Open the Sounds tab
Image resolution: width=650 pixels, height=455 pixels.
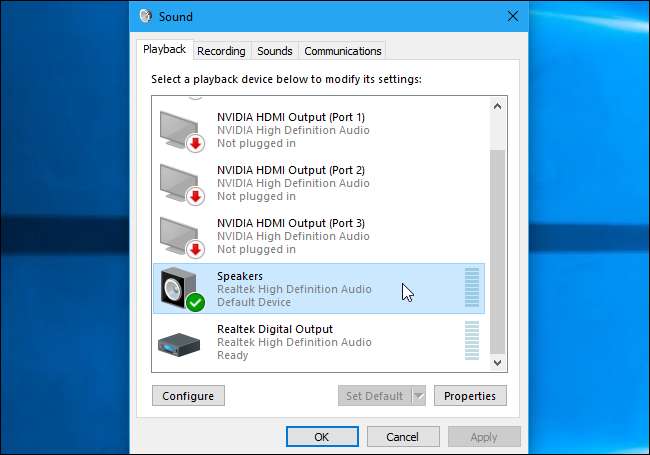(x=274, y=51)
